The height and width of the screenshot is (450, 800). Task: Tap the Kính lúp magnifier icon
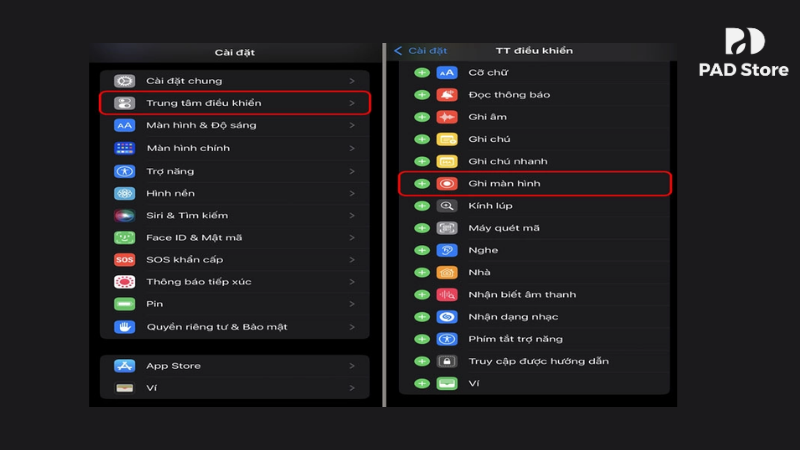coord(447,206)
